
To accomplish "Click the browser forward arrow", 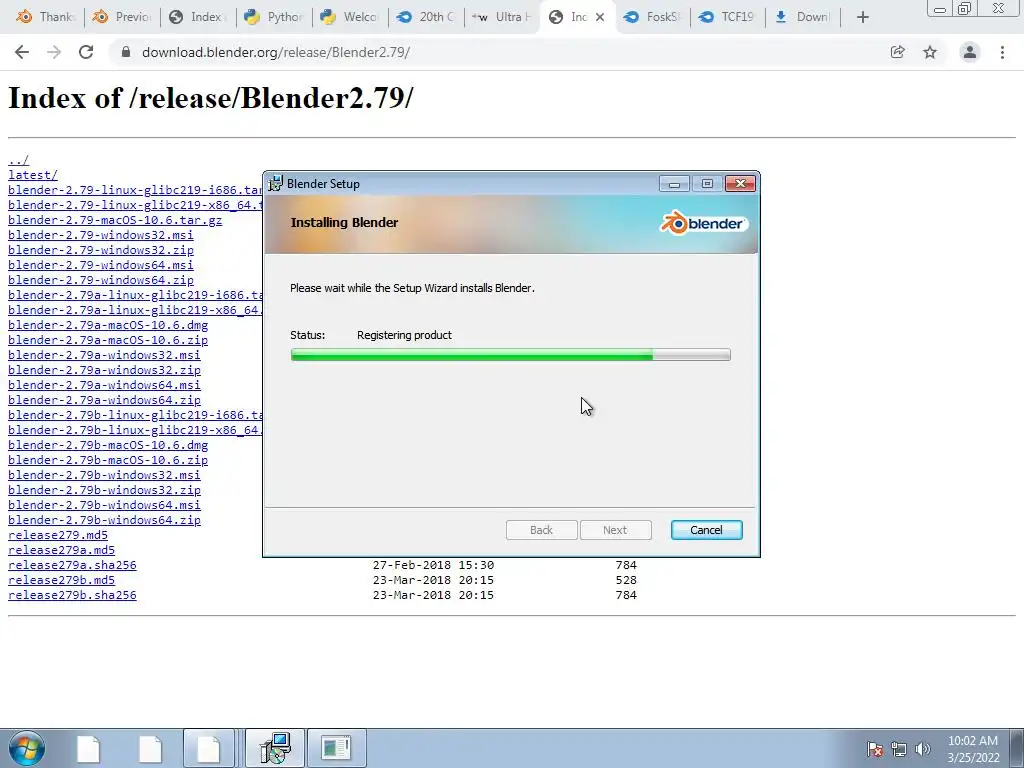I will pos(54,52).
